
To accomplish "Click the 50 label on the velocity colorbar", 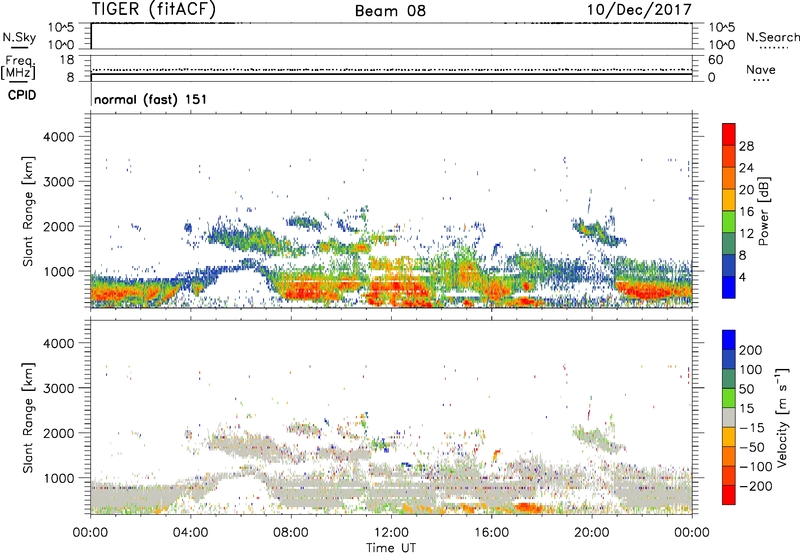I will pyautogui.click(x=746, y=389).
